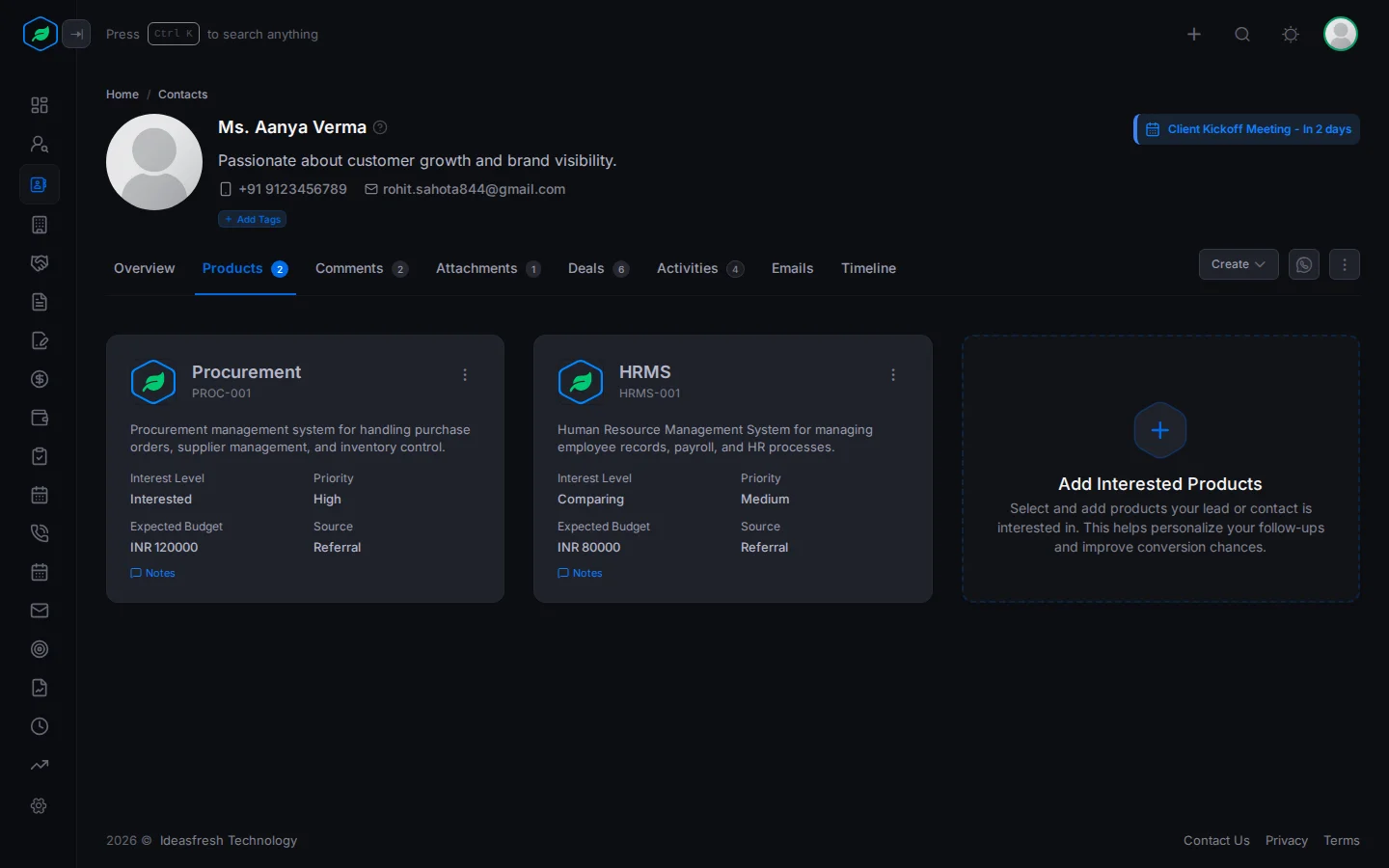Switch to the Activities tab

(700, 268)
